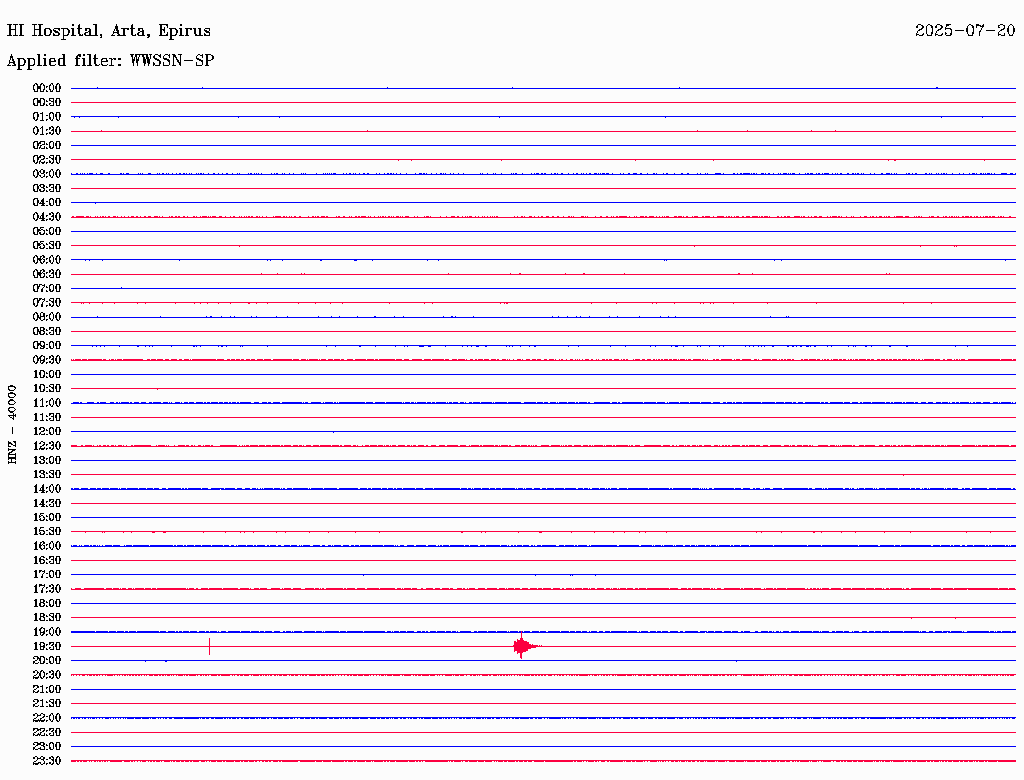Click the 09:30 time label
The image size is (1024, 780).
coord(47,360)
